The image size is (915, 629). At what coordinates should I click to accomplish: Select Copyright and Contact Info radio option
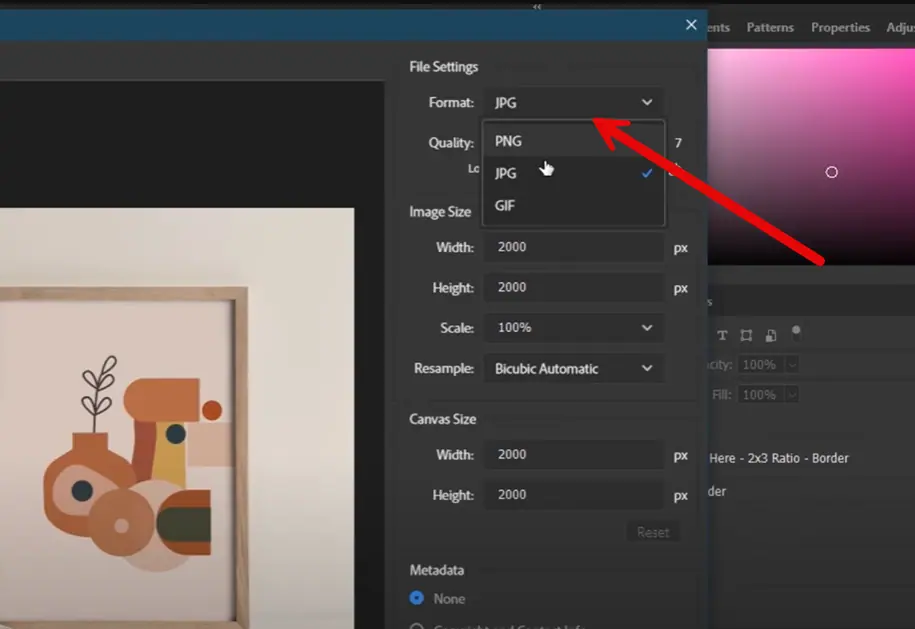[417, 626]
